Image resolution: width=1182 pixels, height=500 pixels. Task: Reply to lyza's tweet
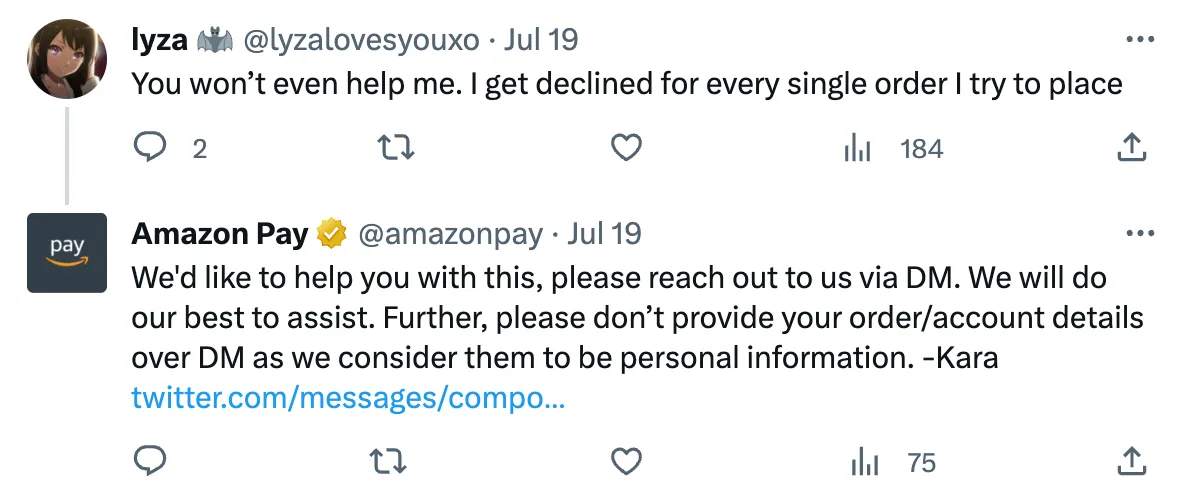point(150,149)
